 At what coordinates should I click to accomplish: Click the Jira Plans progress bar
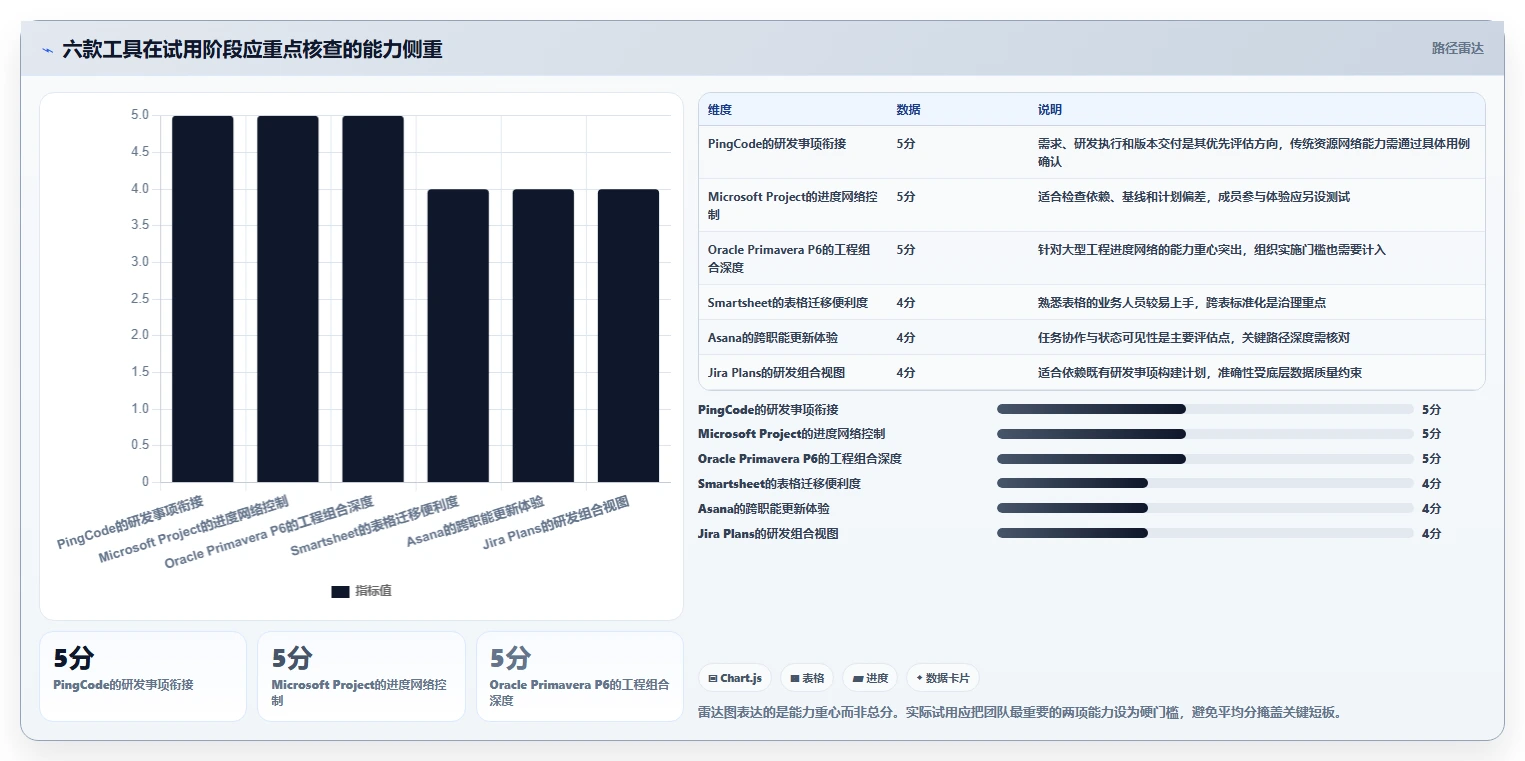1205,533
